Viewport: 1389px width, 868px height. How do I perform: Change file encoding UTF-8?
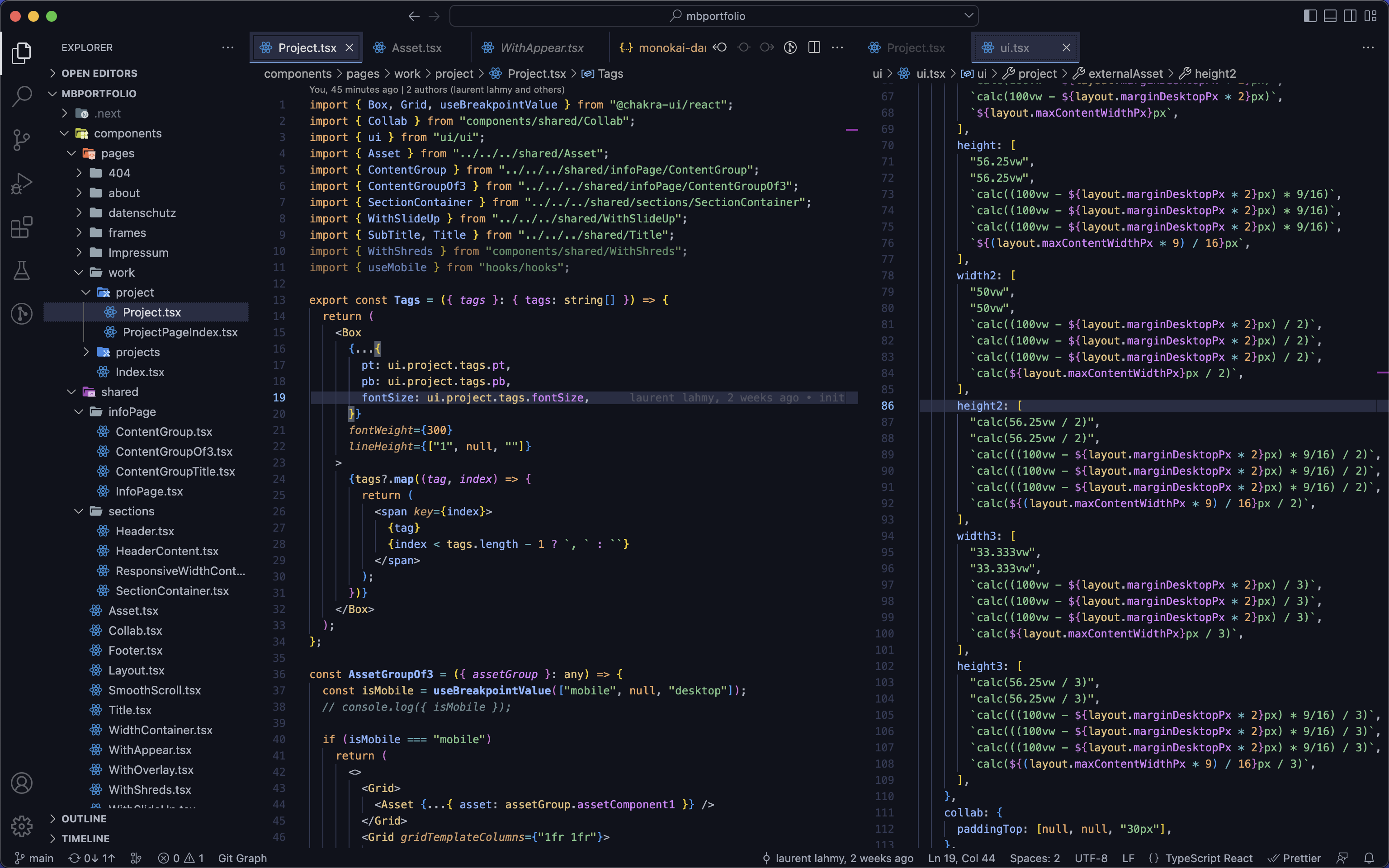coord(1091,858)
